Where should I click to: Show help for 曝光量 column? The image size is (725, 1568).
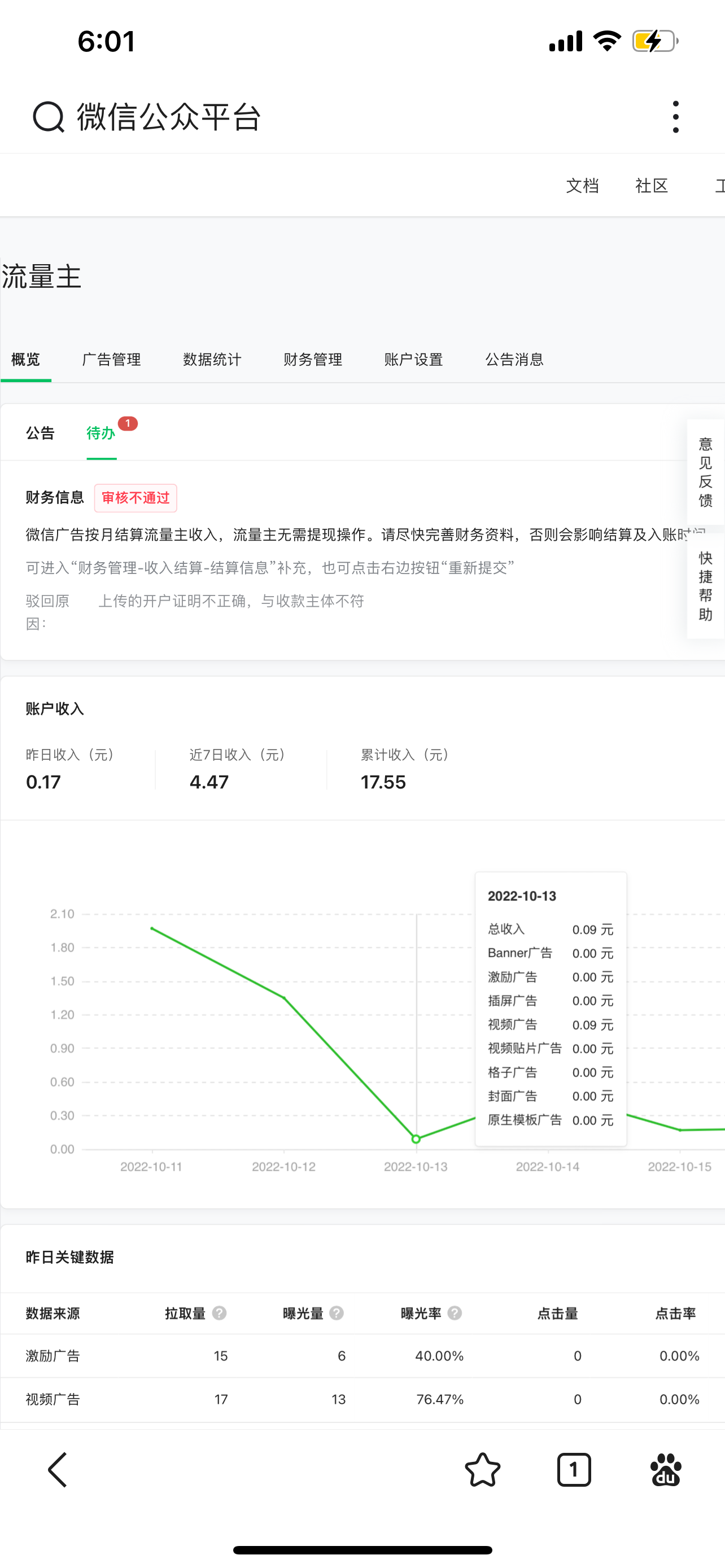[337, 1313]
